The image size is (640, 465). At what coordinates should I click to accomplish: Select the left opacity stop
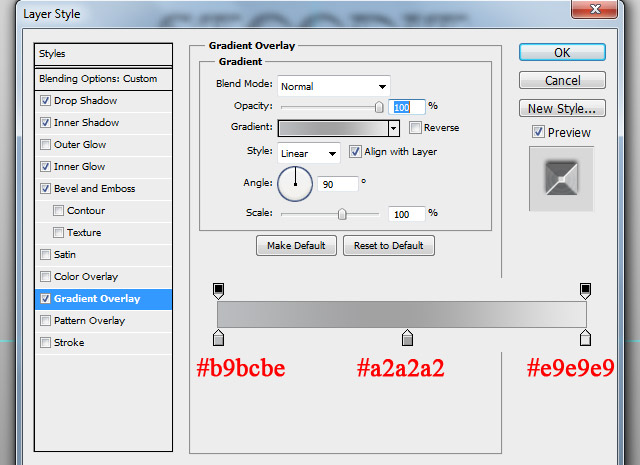click(x=218, y=291)
